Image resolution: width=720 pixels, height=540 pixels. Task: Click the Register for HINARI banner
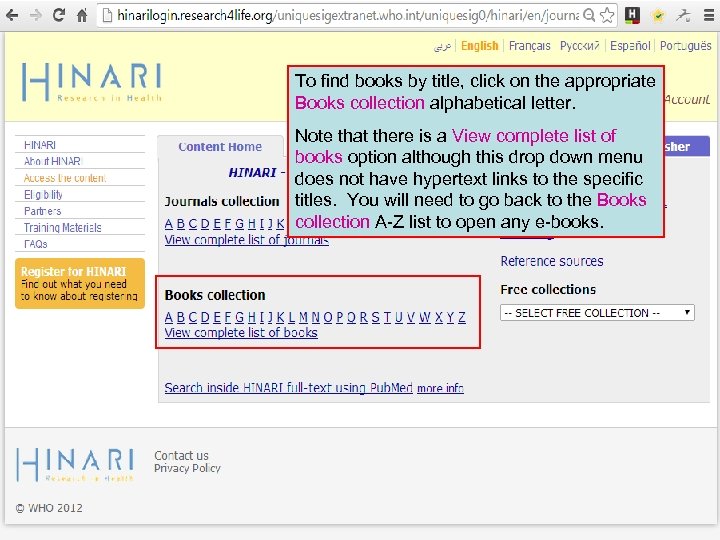pyautogui.click(x=80, y=283)
